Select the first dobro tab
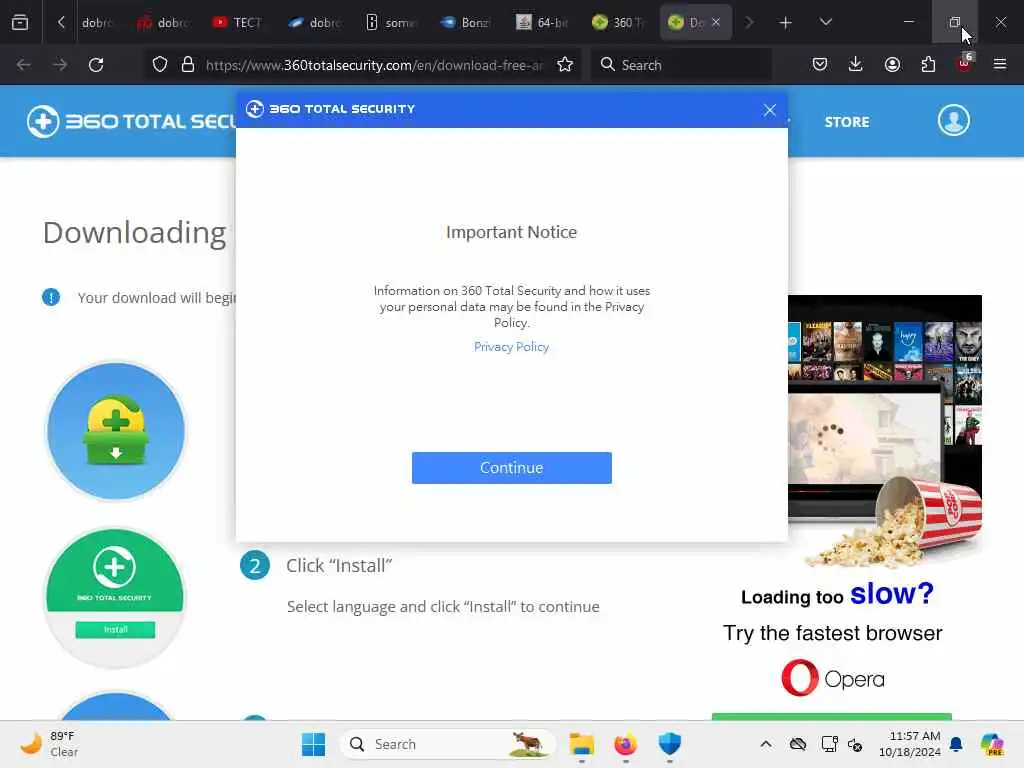The image size is (1024, 768). click(97, 23)
